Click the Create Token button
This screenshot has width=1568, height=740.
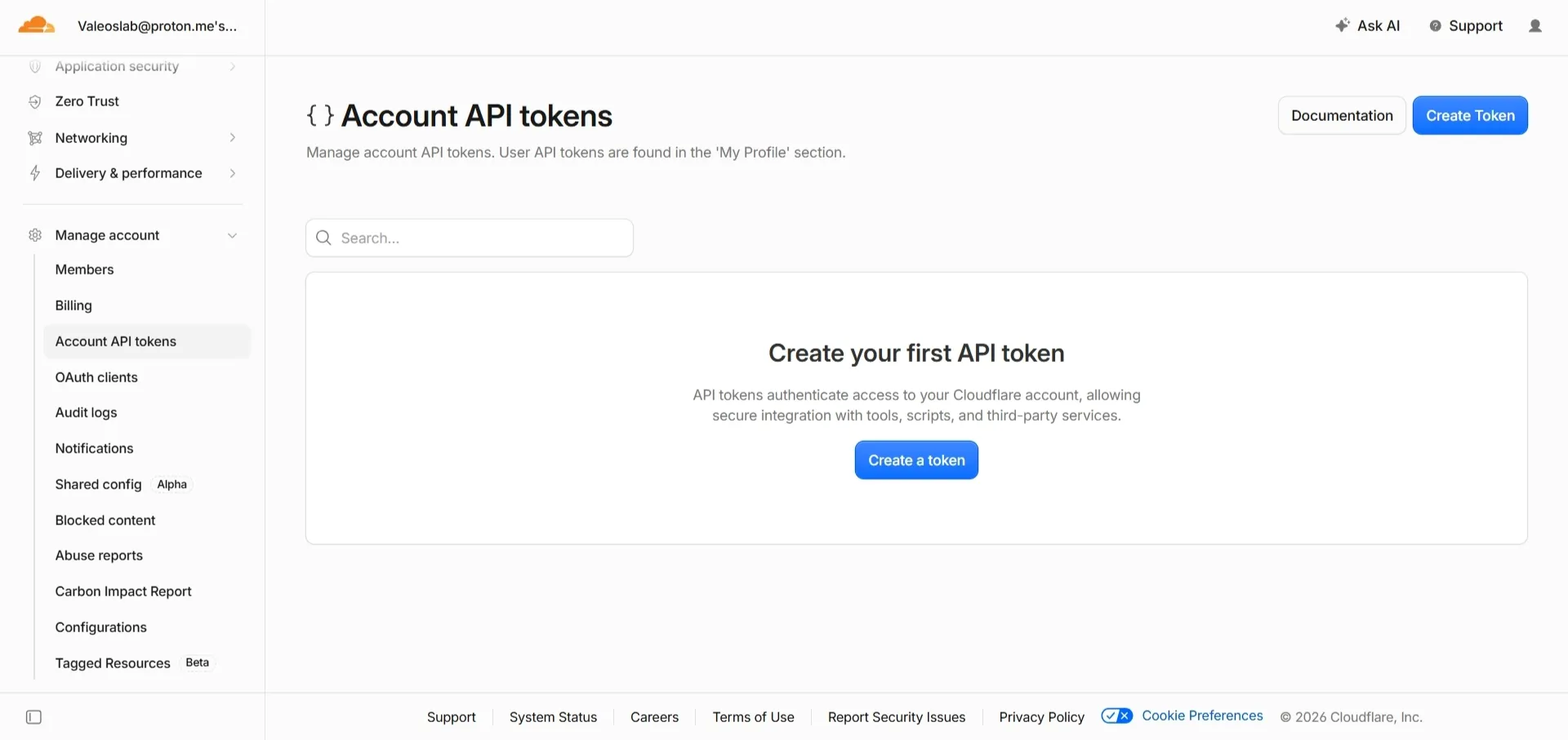click(1470, 115)
